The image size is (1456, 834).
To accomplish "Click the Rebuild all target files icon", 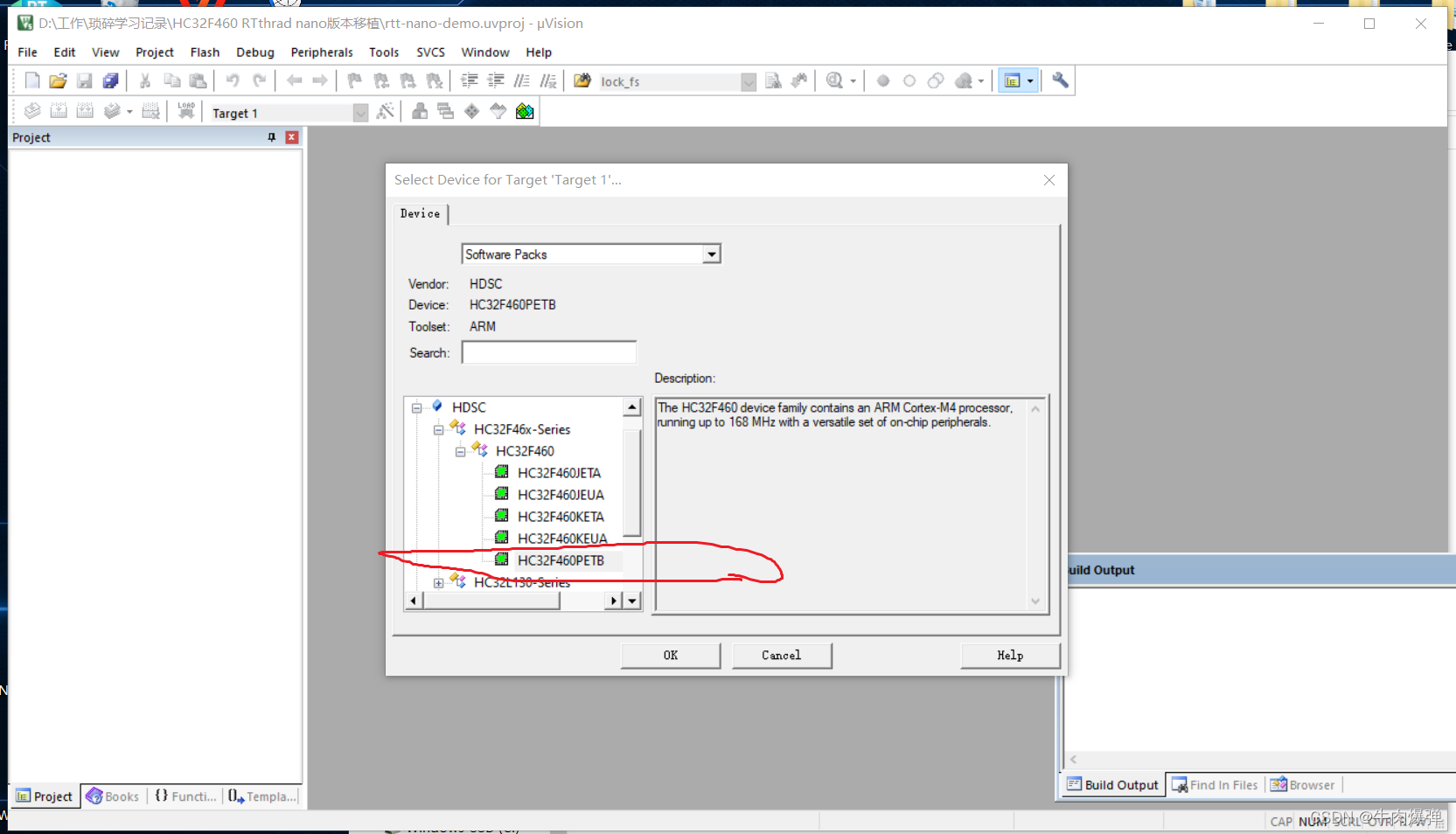I will tap(85, 111).
